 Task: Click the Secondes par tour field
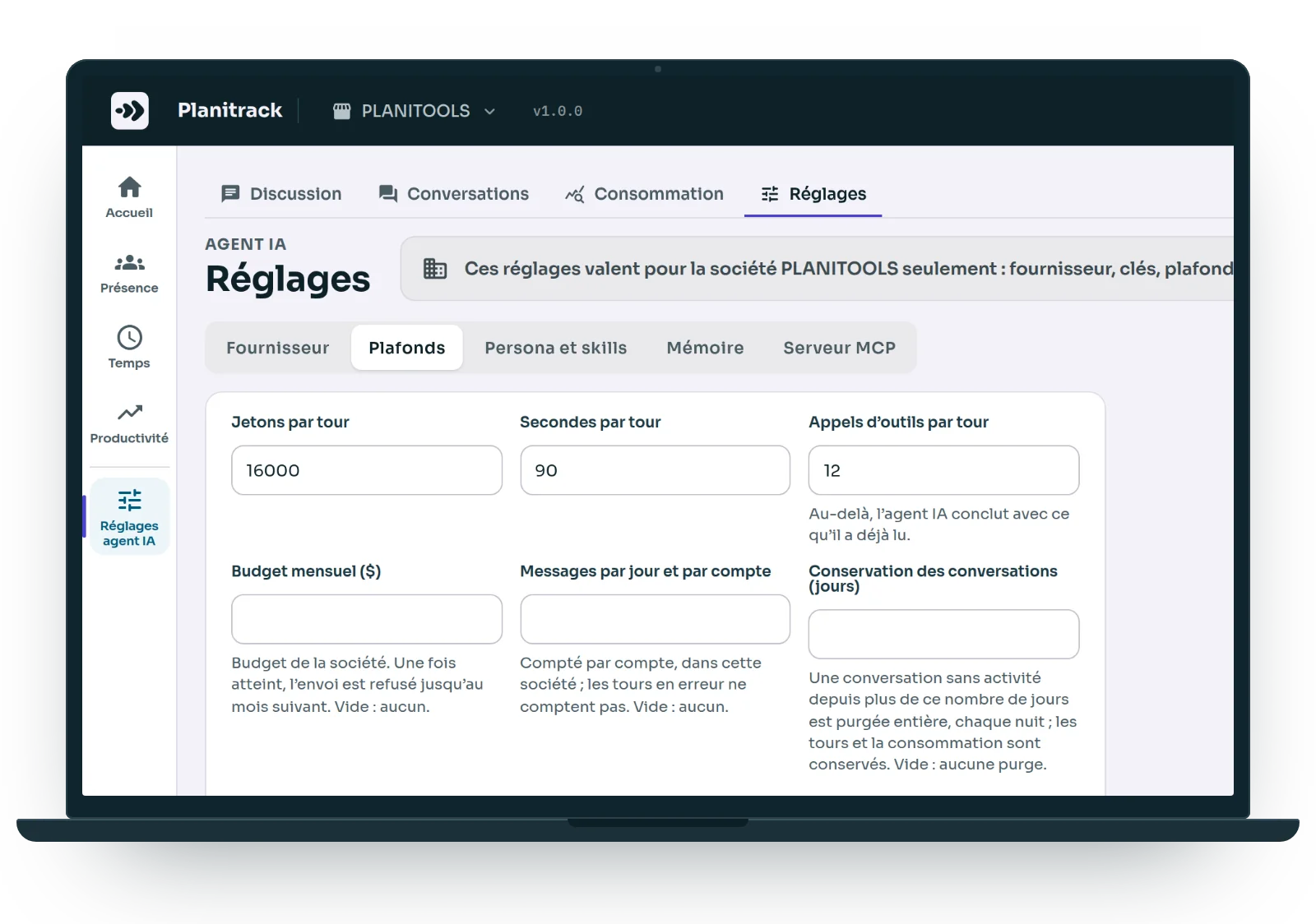656,470
